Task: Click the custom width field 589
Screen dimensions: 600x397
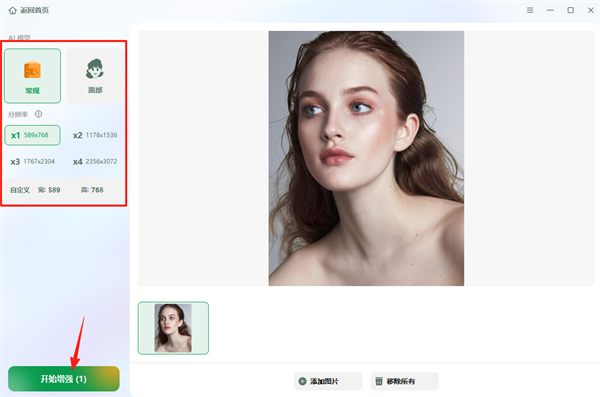Action: (49, 190)
